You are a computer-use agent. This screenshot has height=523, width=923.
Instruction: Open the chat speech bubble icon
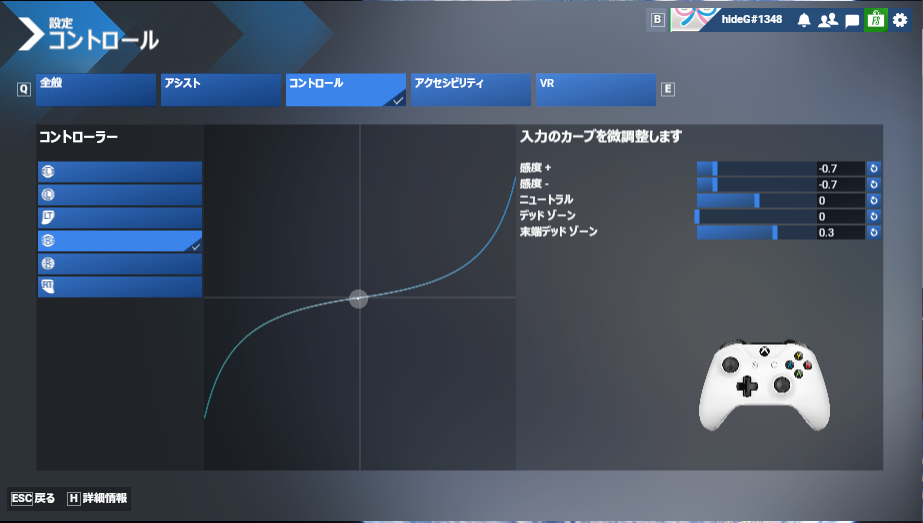852,20
